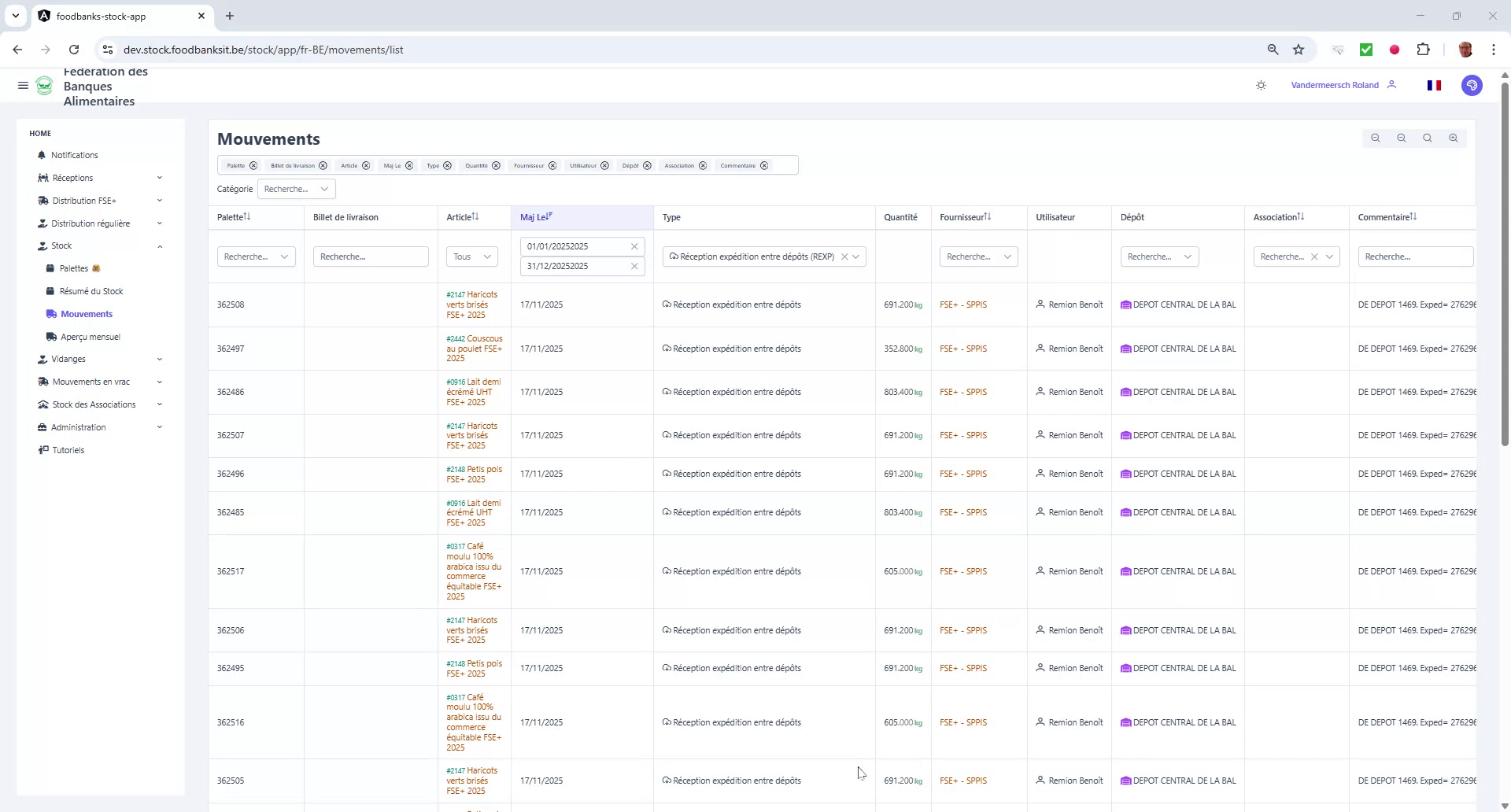Remove the Commentaire column chip
1511x812 pixels.
coord(764,166)
